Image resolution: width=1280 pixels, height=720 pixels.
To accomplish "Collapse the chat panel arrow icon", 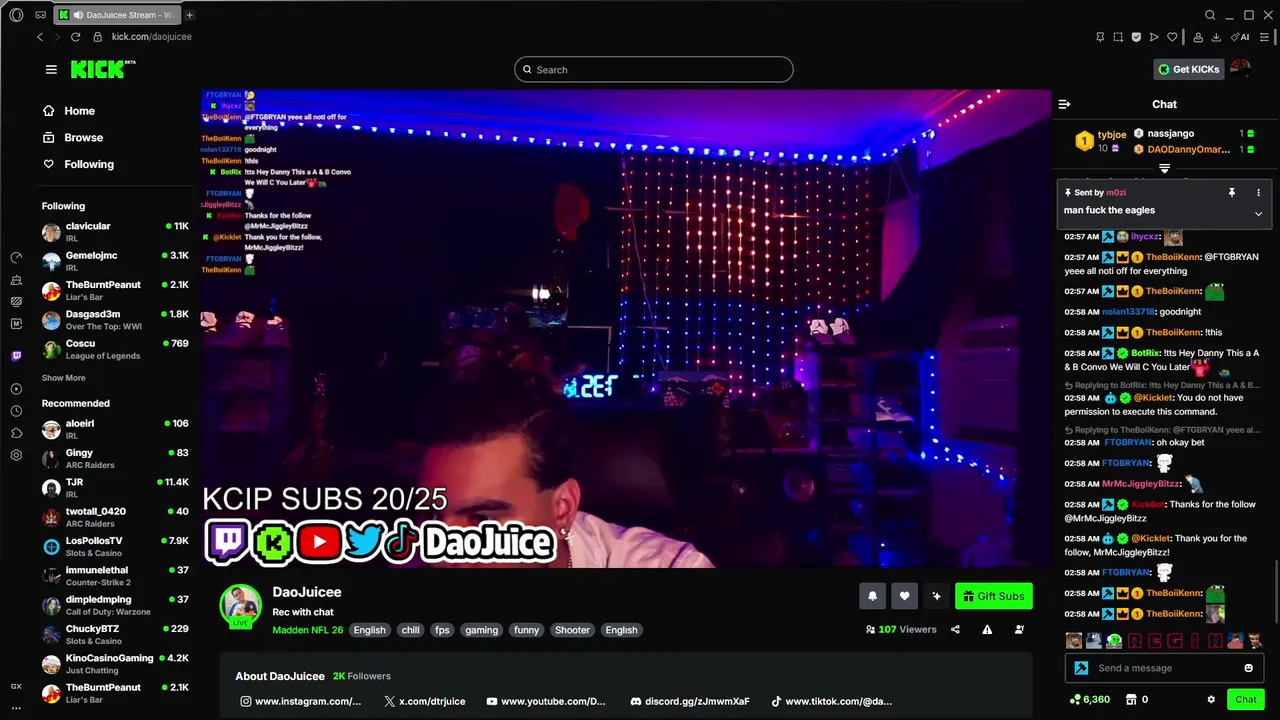I will pyautogui.click(x=1064, y=104).
